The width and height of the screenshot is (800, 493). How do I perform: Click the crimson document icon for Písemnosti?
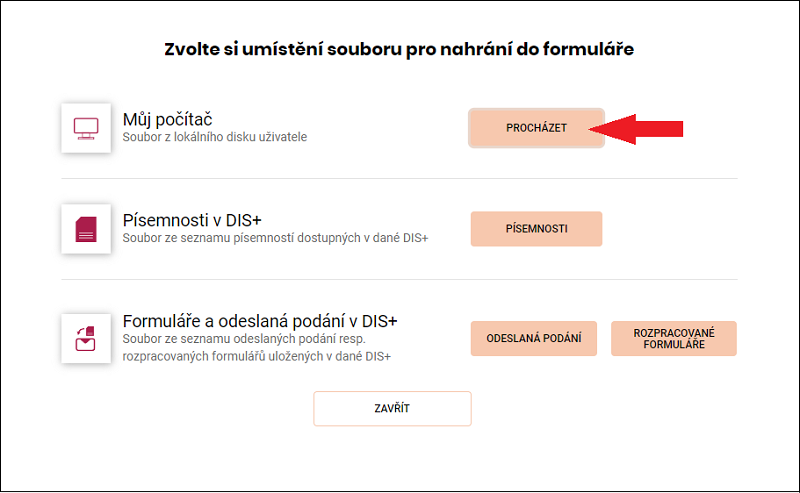[x=86, y=229]
